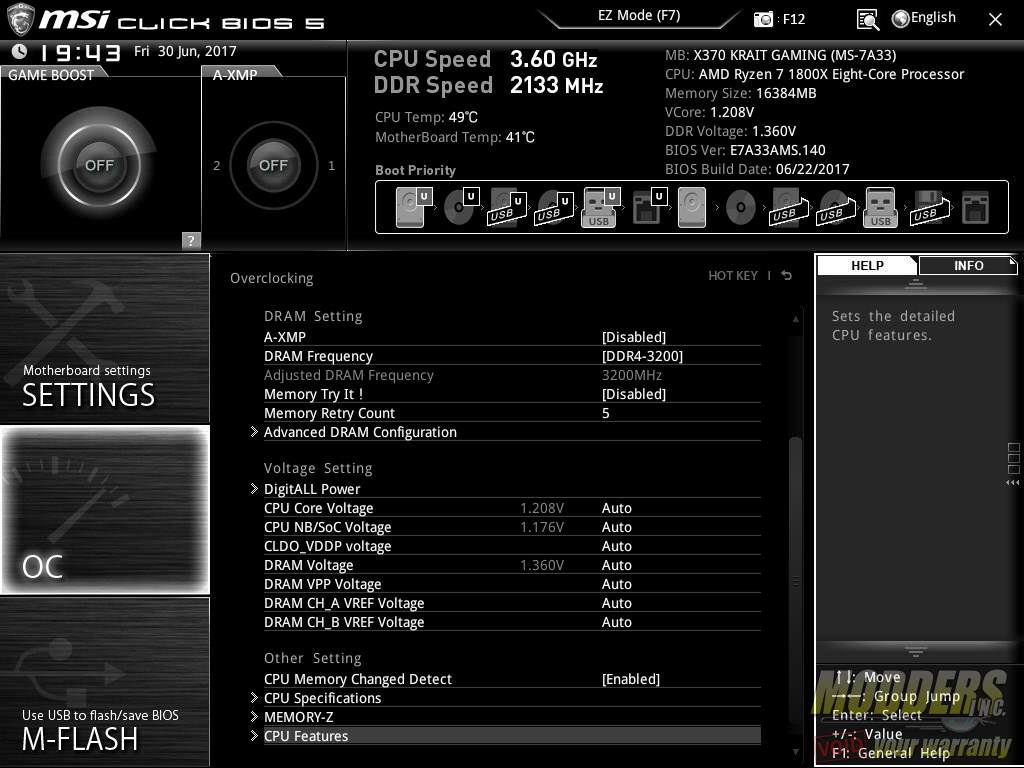
Task: Select the UEFI hard disk boot device icon
Action: pos(413,207)
